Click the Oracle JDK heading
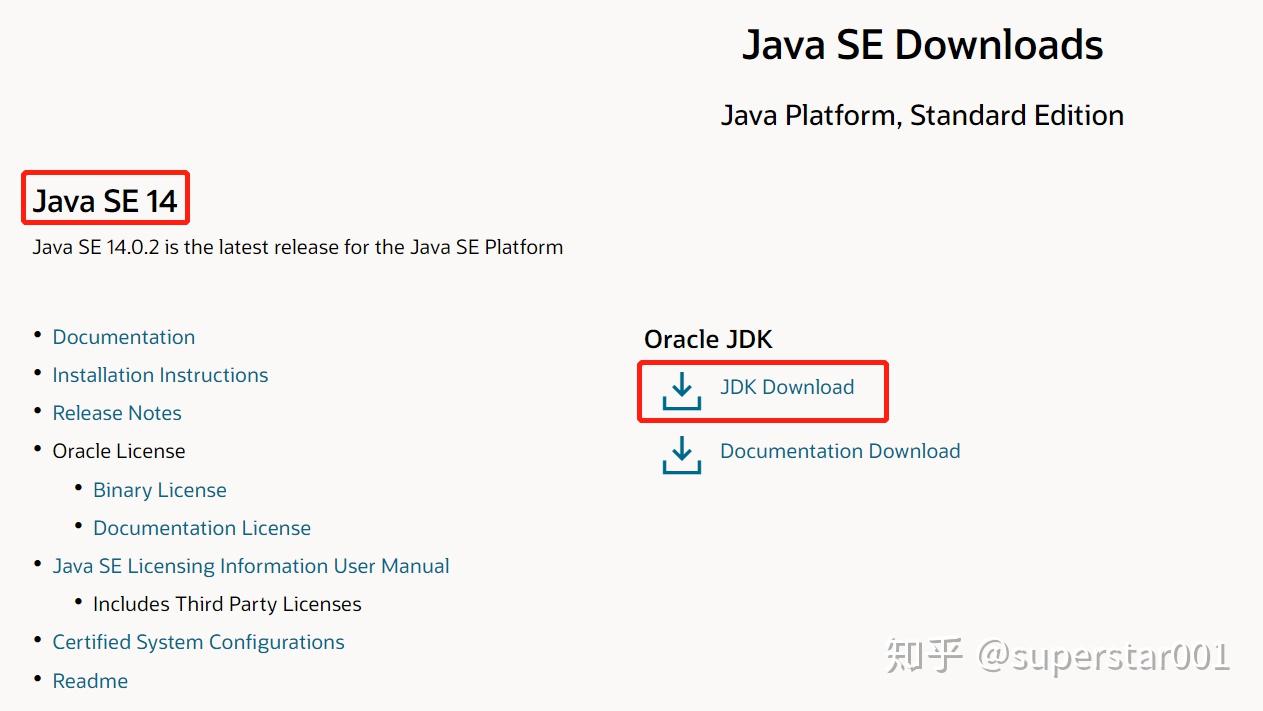Viewport: 1263px width, 711px height. (x=708, y=339)
